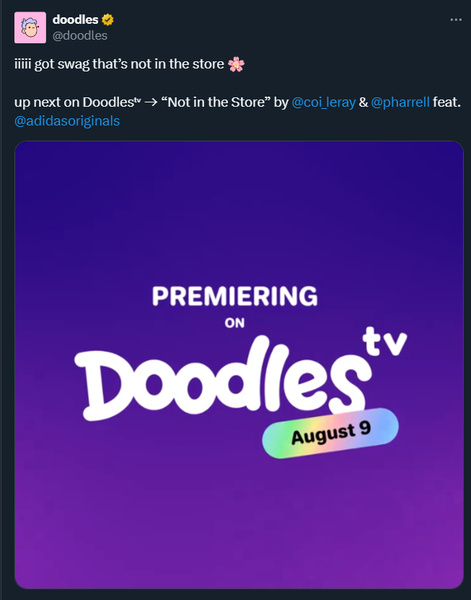471x600 pixels.
Task: Click the PREMIERING heading in image
Action: 235,296
